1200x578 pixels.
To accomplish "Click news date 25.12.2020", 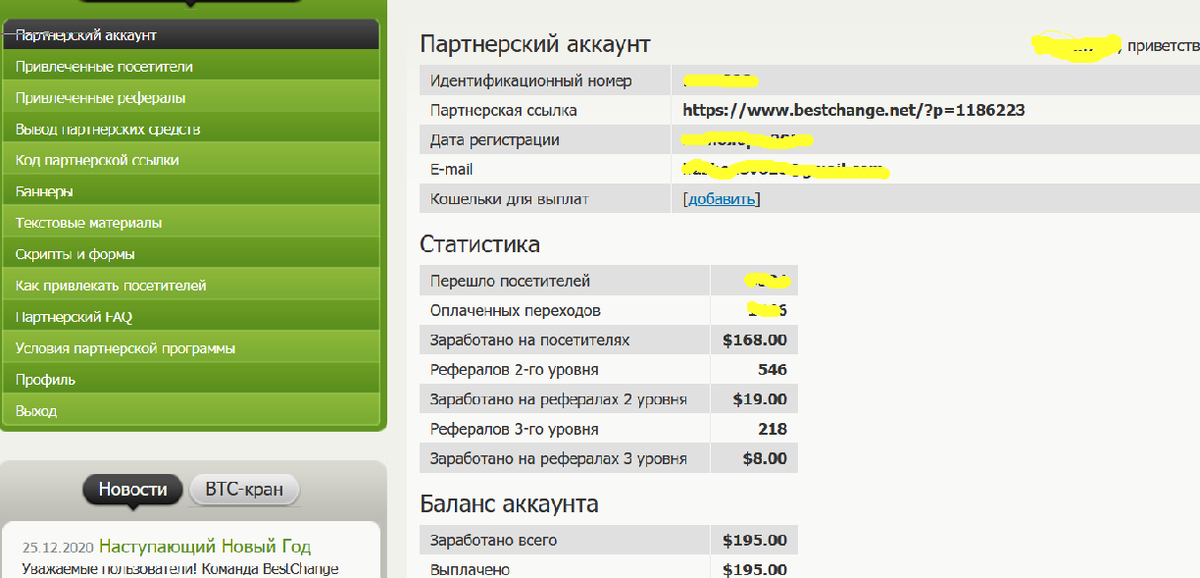I will pos(58,548).
